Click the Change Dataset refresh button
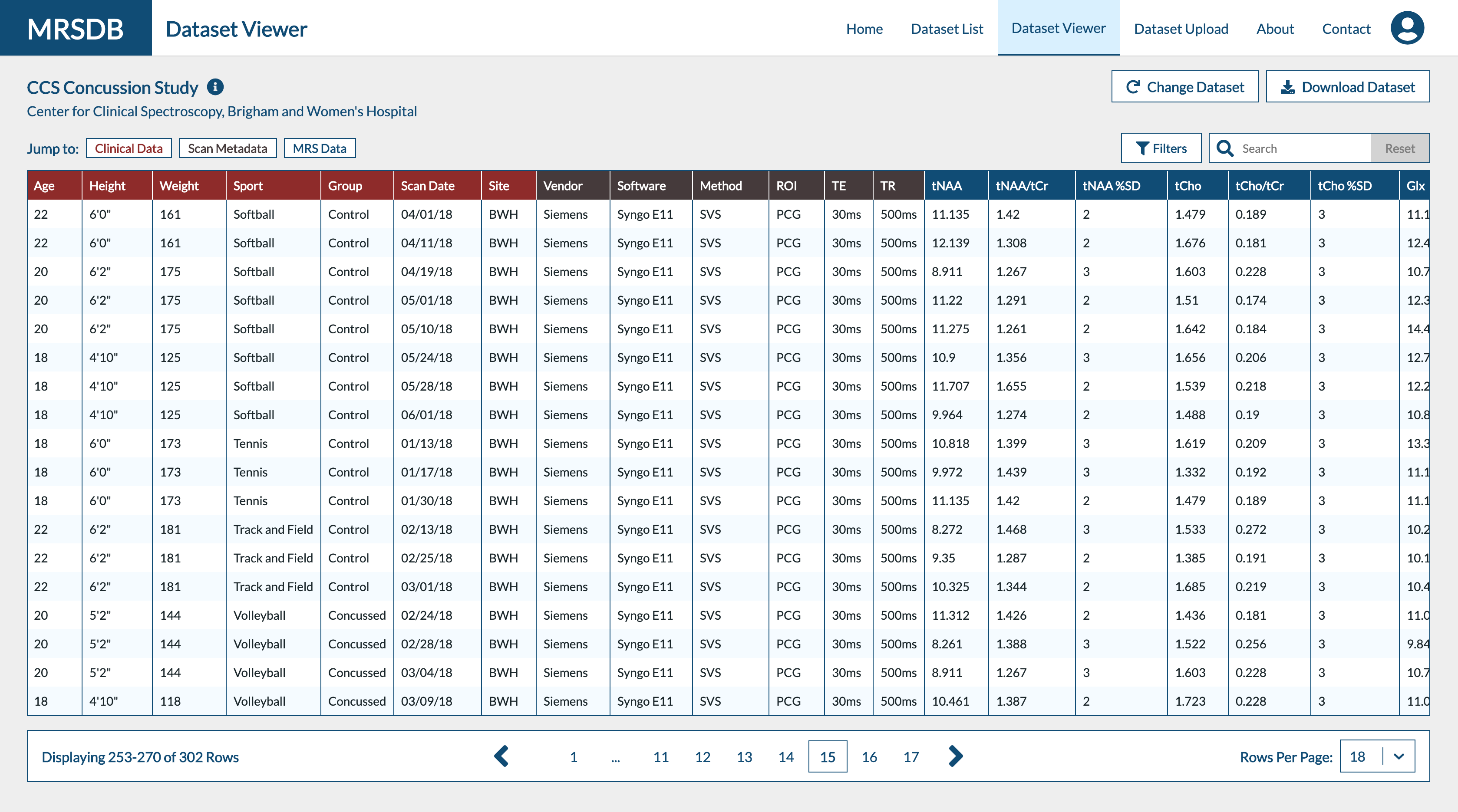 pos(1184,87)
